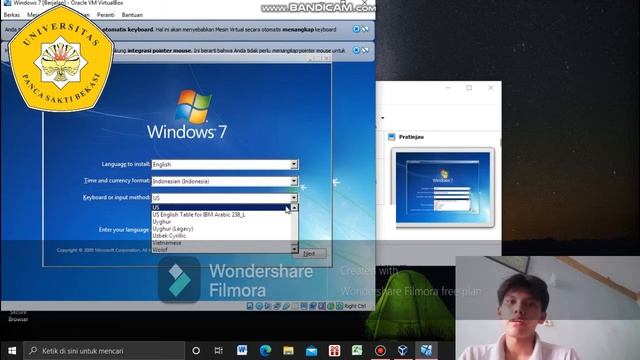Open Microsoft Word from the taskbar
This screenshot has height=360, width=640.
(x=242, y=350)
